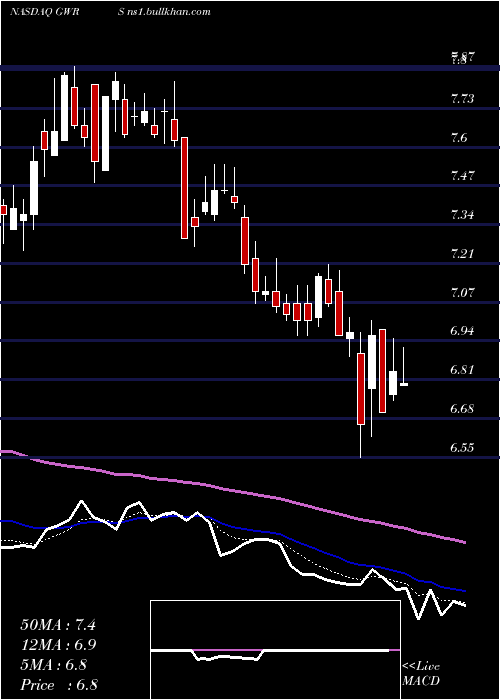
Task: Click the 6.68 price axis label
Action: (x=463, y=409)
